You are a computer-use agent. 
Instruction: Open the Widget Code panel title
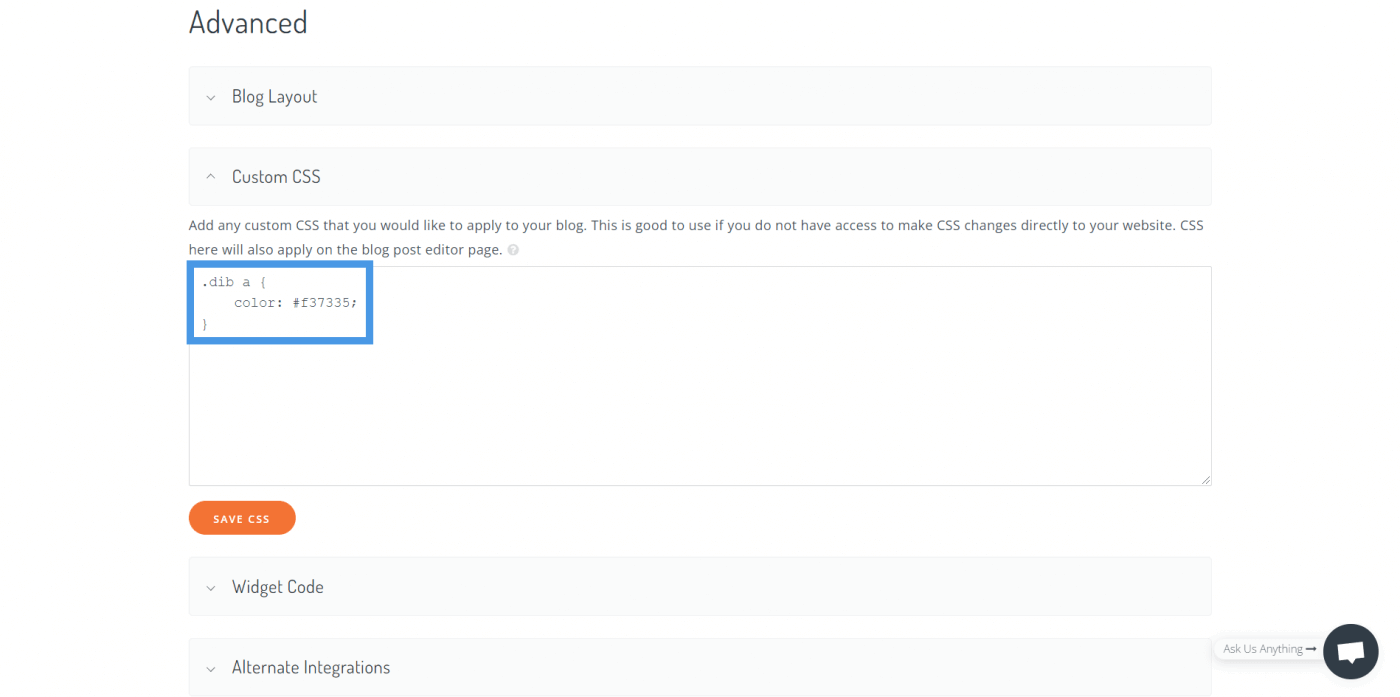pyautogui.click(x=278, y=587)
